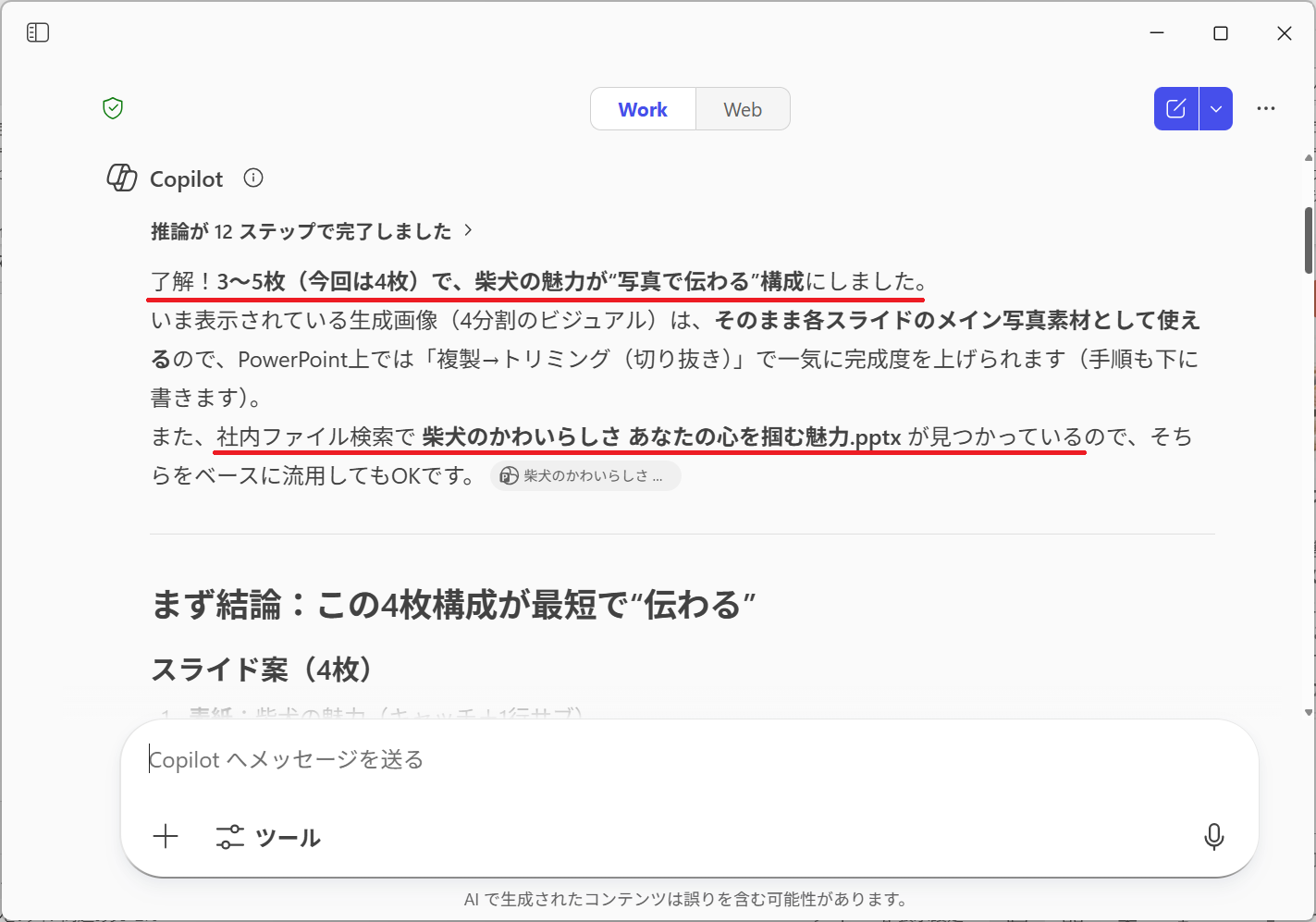Open the three-dot more options menu

[x=1266, y=109]
